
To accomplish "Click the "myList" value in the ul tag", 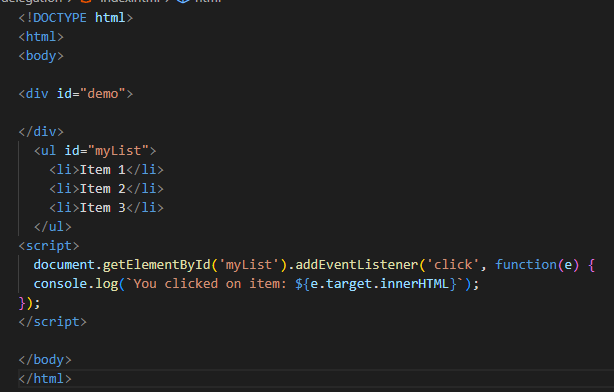I will [x=118, y=150].
